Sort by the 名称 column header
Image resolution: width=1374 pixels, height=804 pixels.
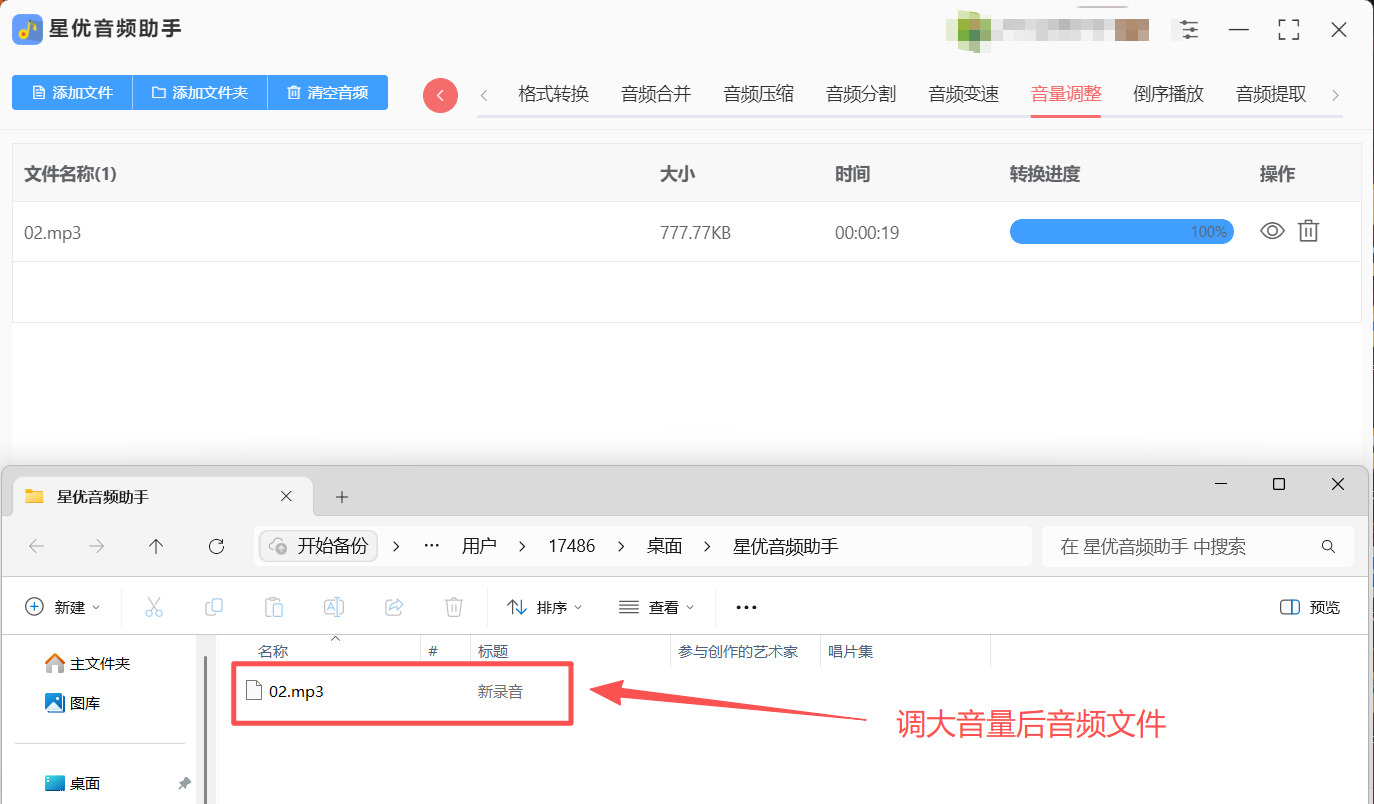pos(272,651)
